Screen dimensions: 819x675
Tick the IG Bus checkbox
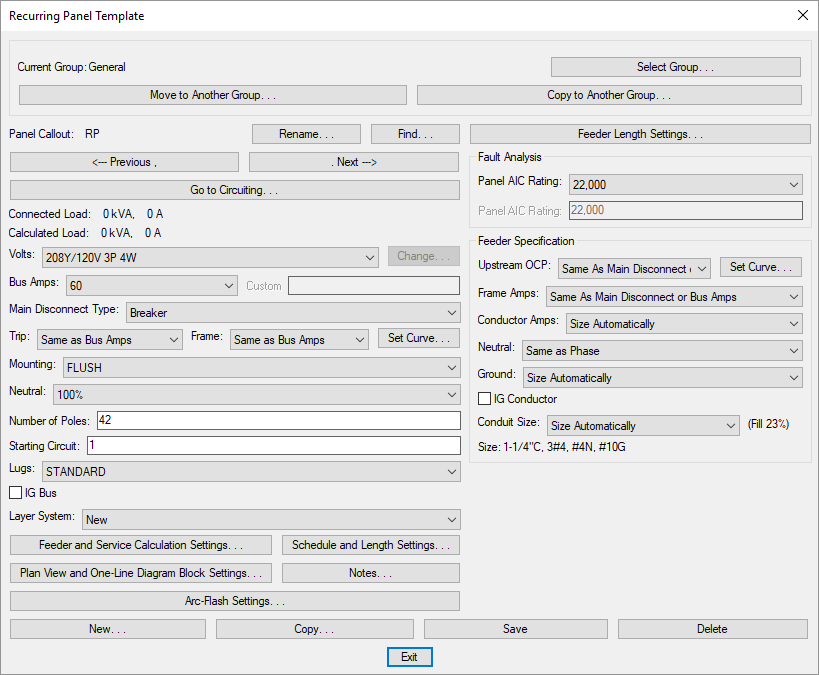point(16,493)
